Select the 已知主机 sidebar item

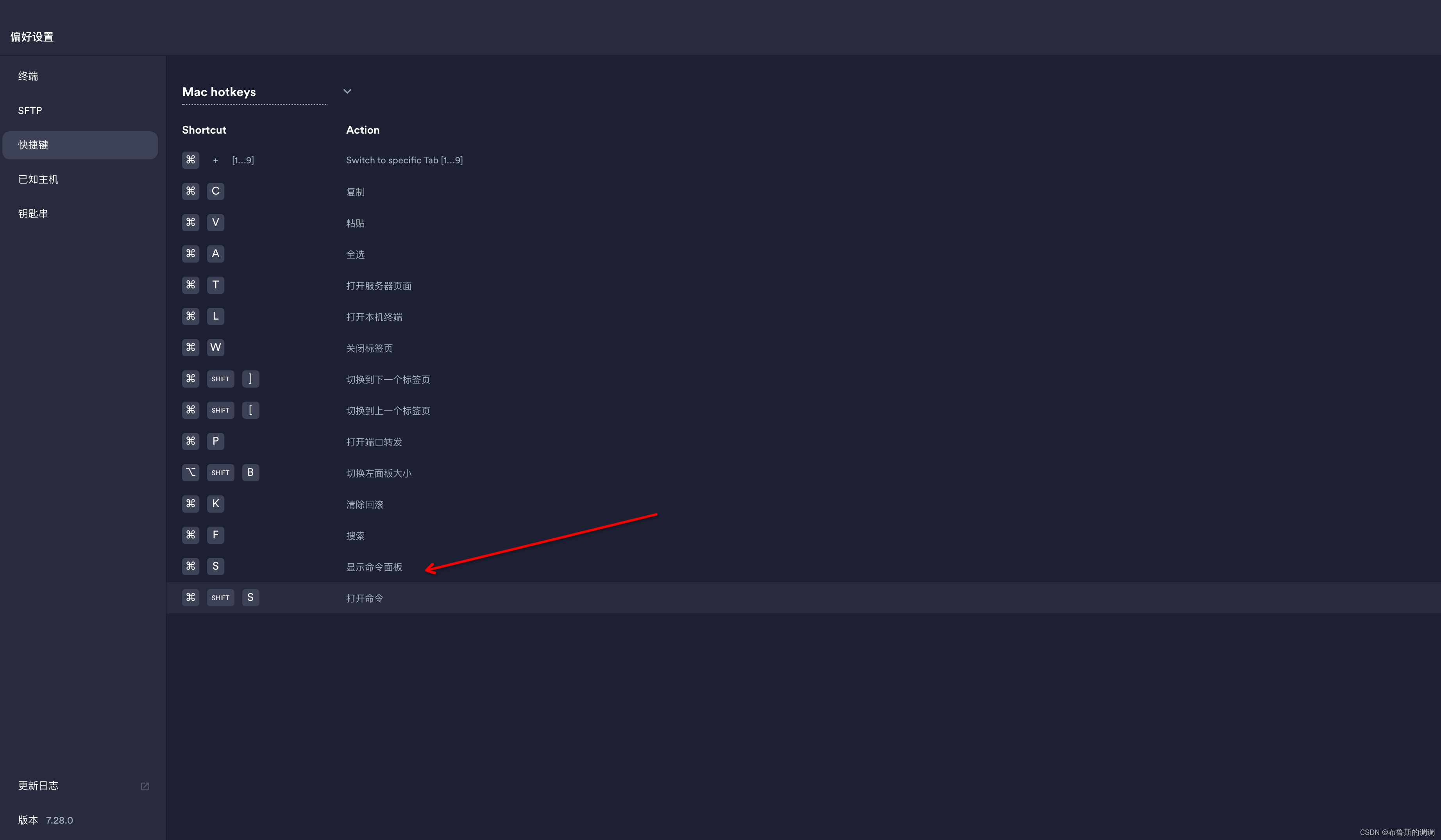[x=38, y=179]
